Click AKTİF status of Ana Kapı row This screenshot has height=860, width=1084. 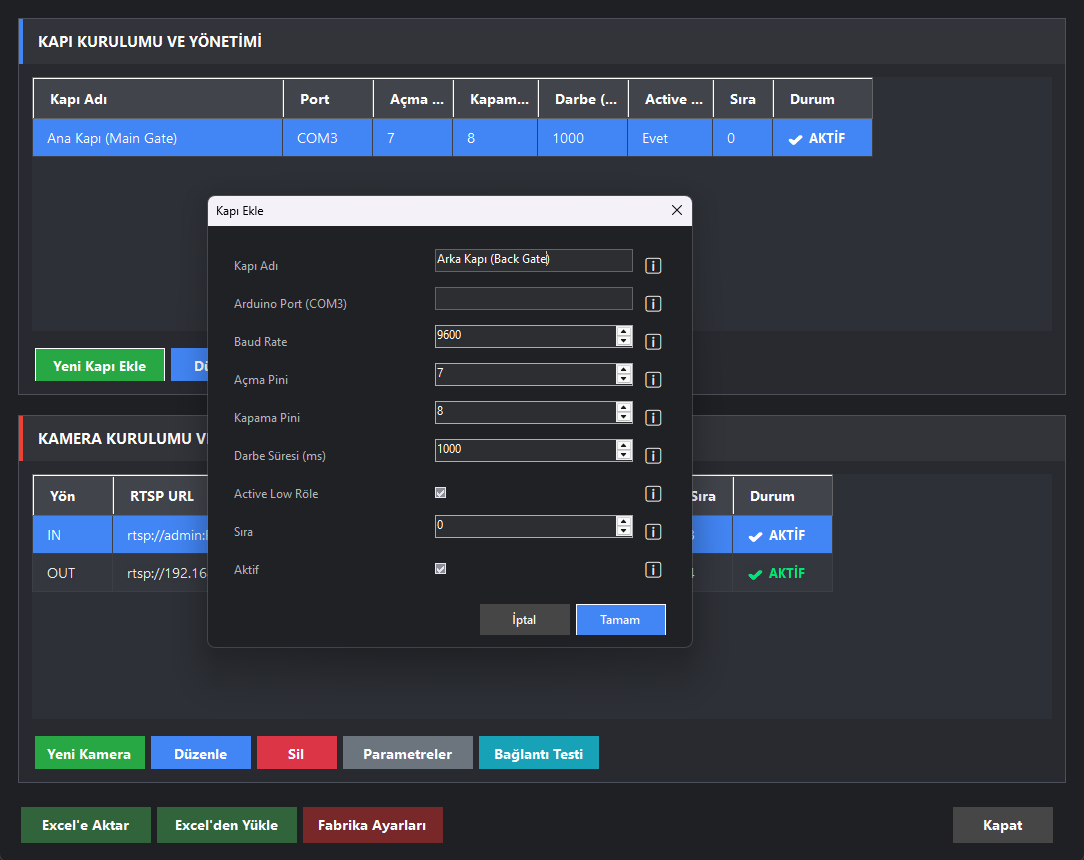tap(822, 138)
